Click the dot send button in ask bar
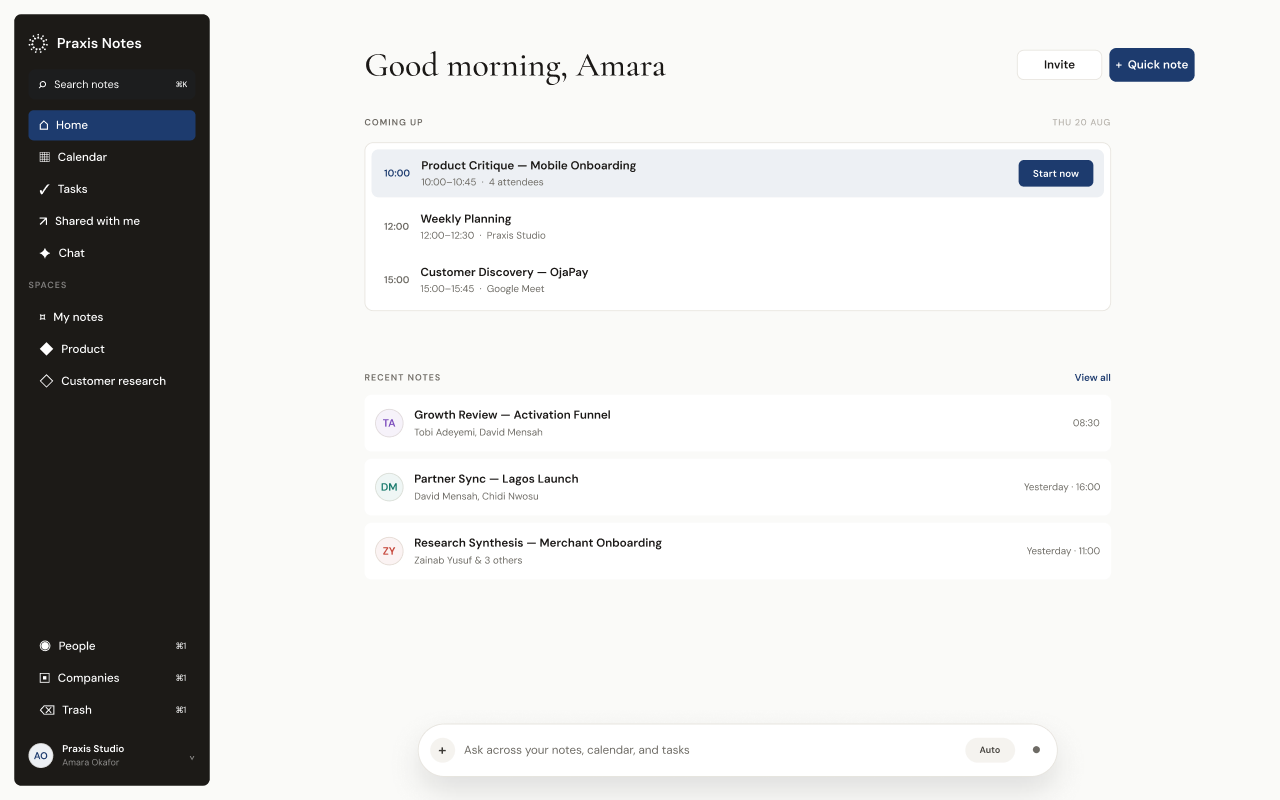1280x800 pixels. (1036, 750)
